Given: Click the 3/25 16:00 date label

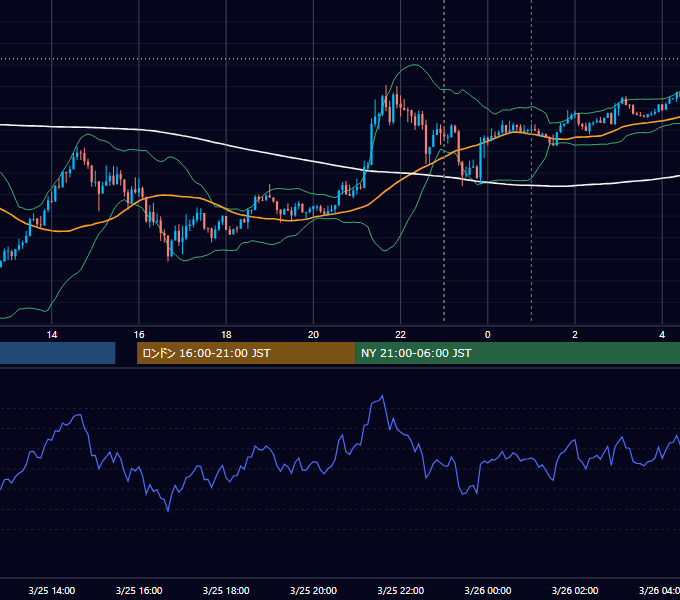Looking at the screenshot, I should point(139,590).
